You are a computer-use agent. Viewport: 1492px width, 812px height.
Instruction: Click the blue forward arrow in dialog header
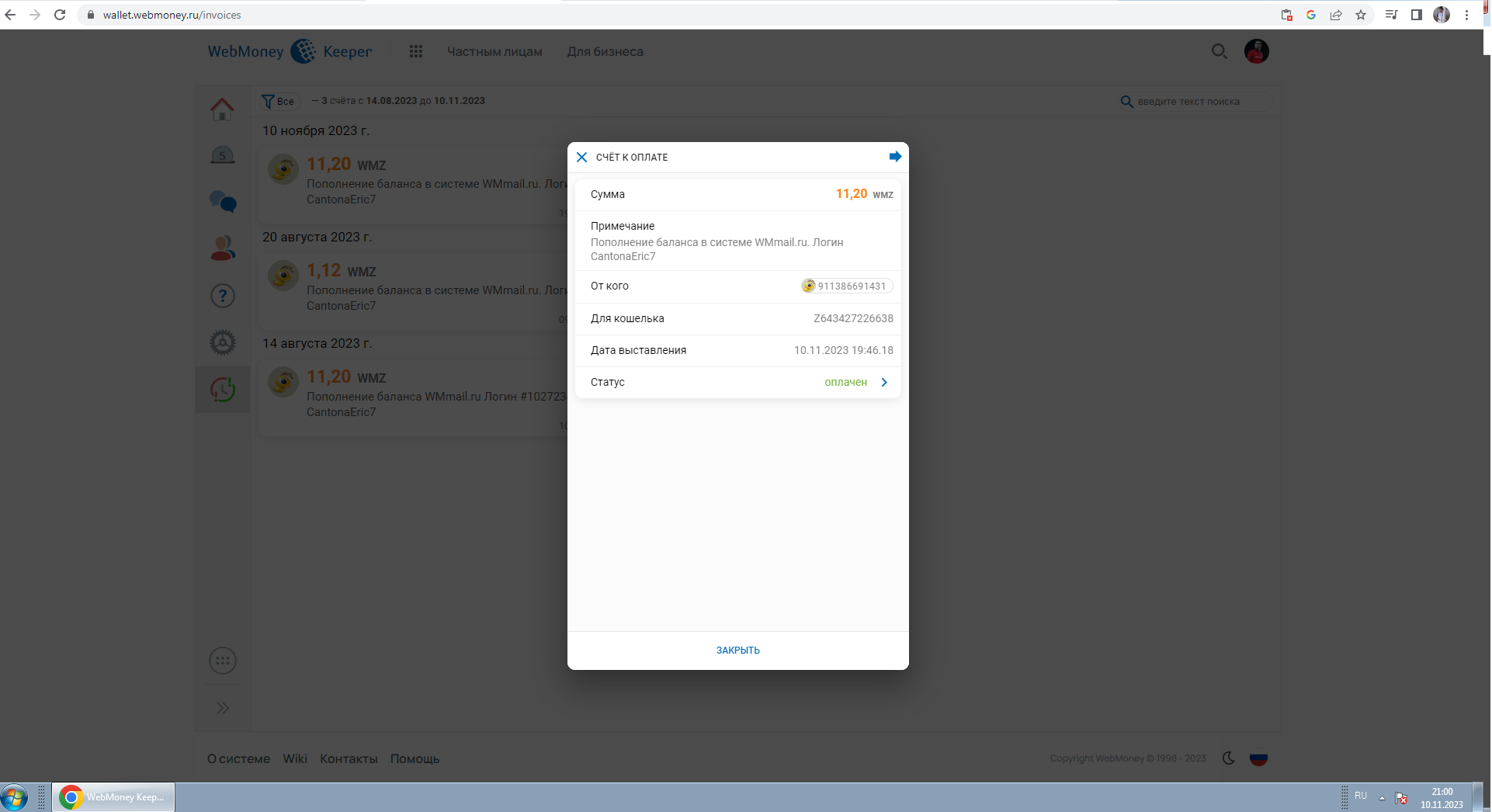coord(895,157)
